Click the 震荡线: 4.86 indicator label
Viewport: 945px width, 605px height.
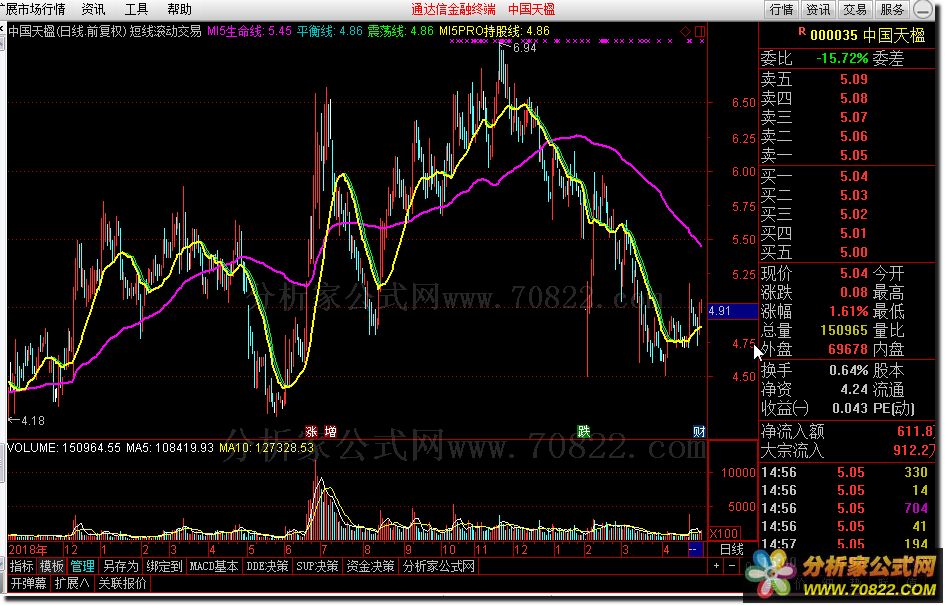(x=401, y=31)
